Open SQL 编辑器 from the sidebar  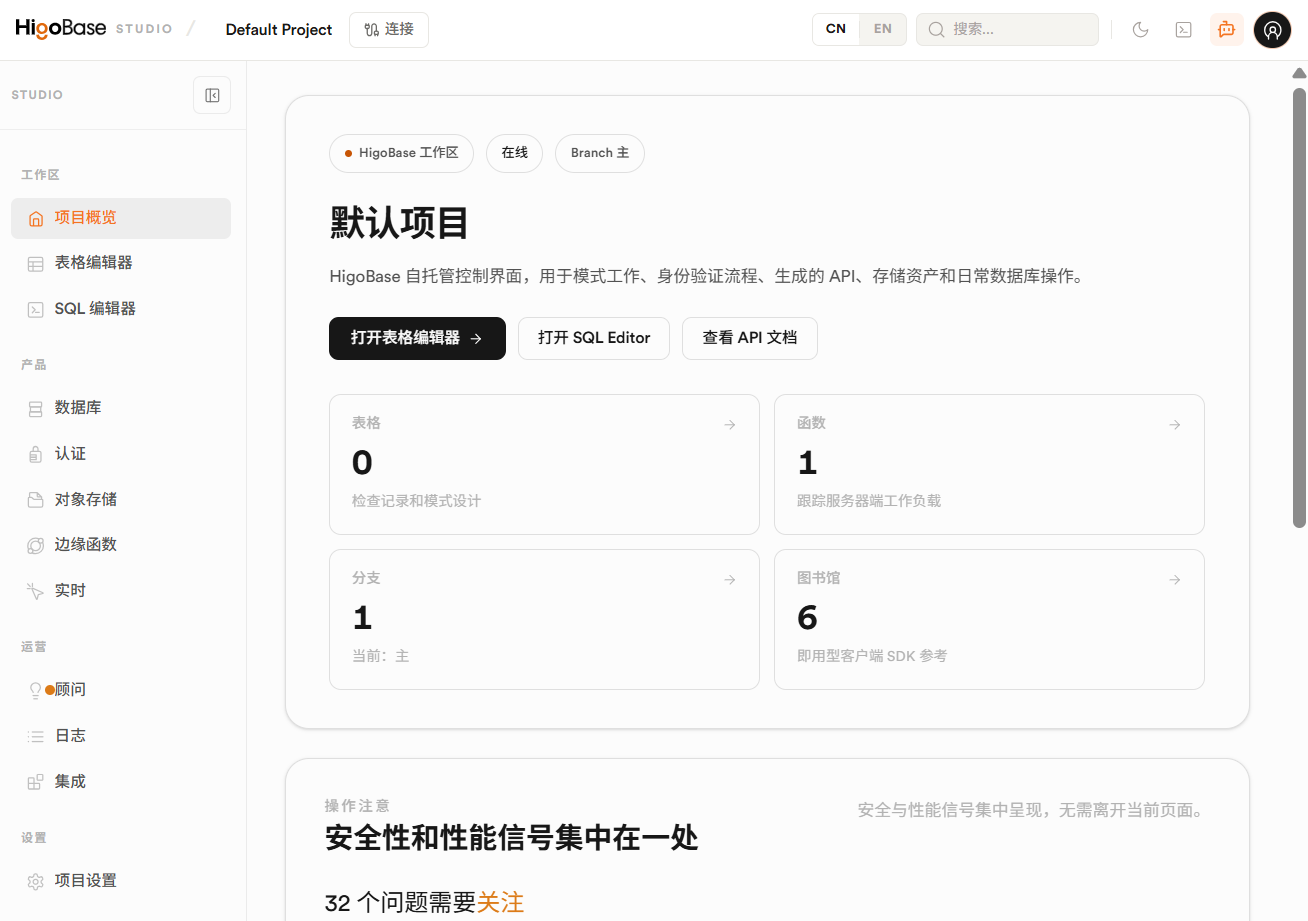[121, 309]
